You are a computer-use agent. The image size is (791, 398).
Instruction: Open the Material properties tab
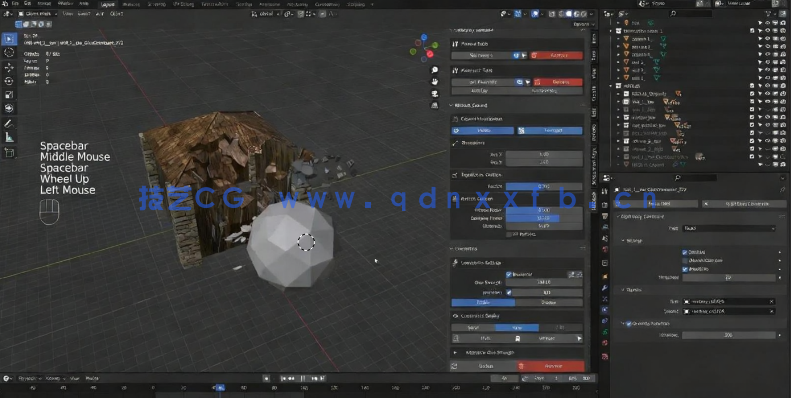(604, 344)
